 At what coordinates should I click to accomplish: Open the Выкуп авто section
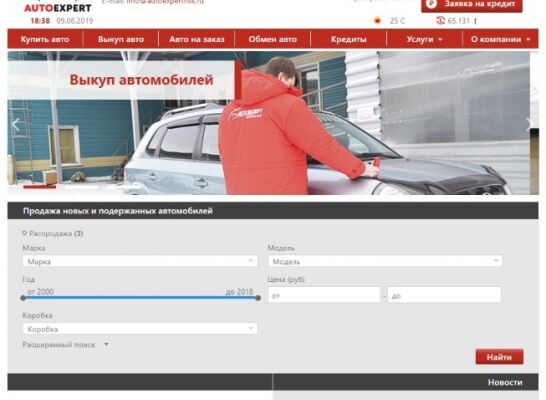121,39
